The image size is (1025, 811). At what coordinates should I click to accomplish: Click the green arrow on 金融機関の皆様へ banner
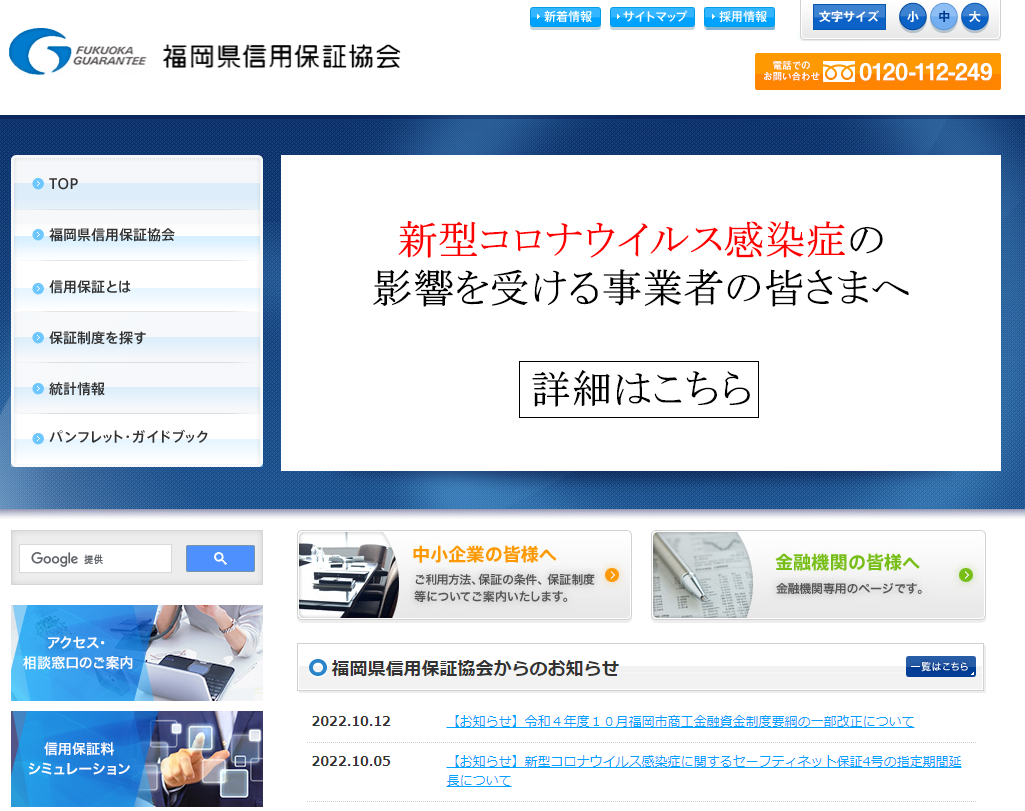click(965, 575)
